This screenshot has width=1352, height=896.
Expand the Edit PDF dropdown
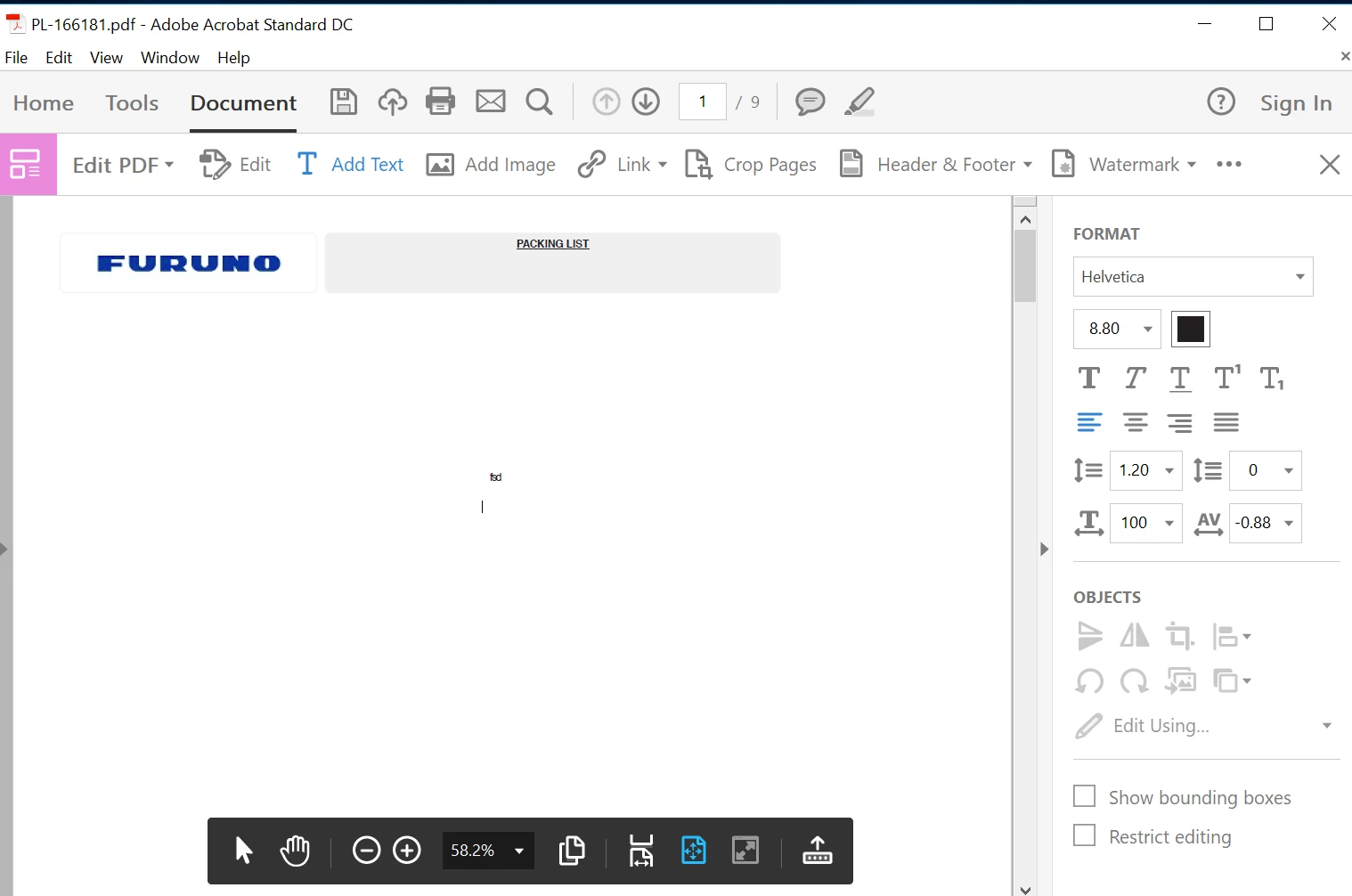(123, 165)
